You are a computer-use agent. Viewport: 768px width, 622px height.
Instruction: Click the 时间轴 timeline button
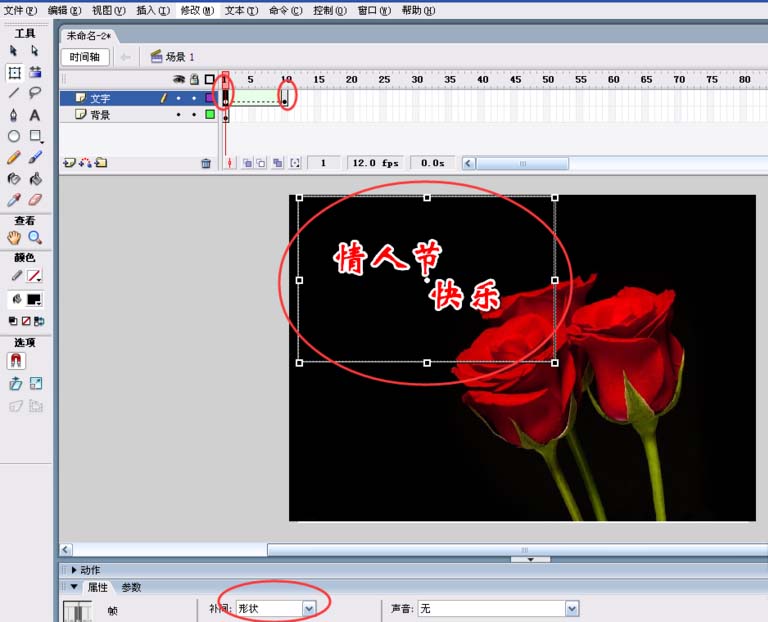[x=85, y=57]
